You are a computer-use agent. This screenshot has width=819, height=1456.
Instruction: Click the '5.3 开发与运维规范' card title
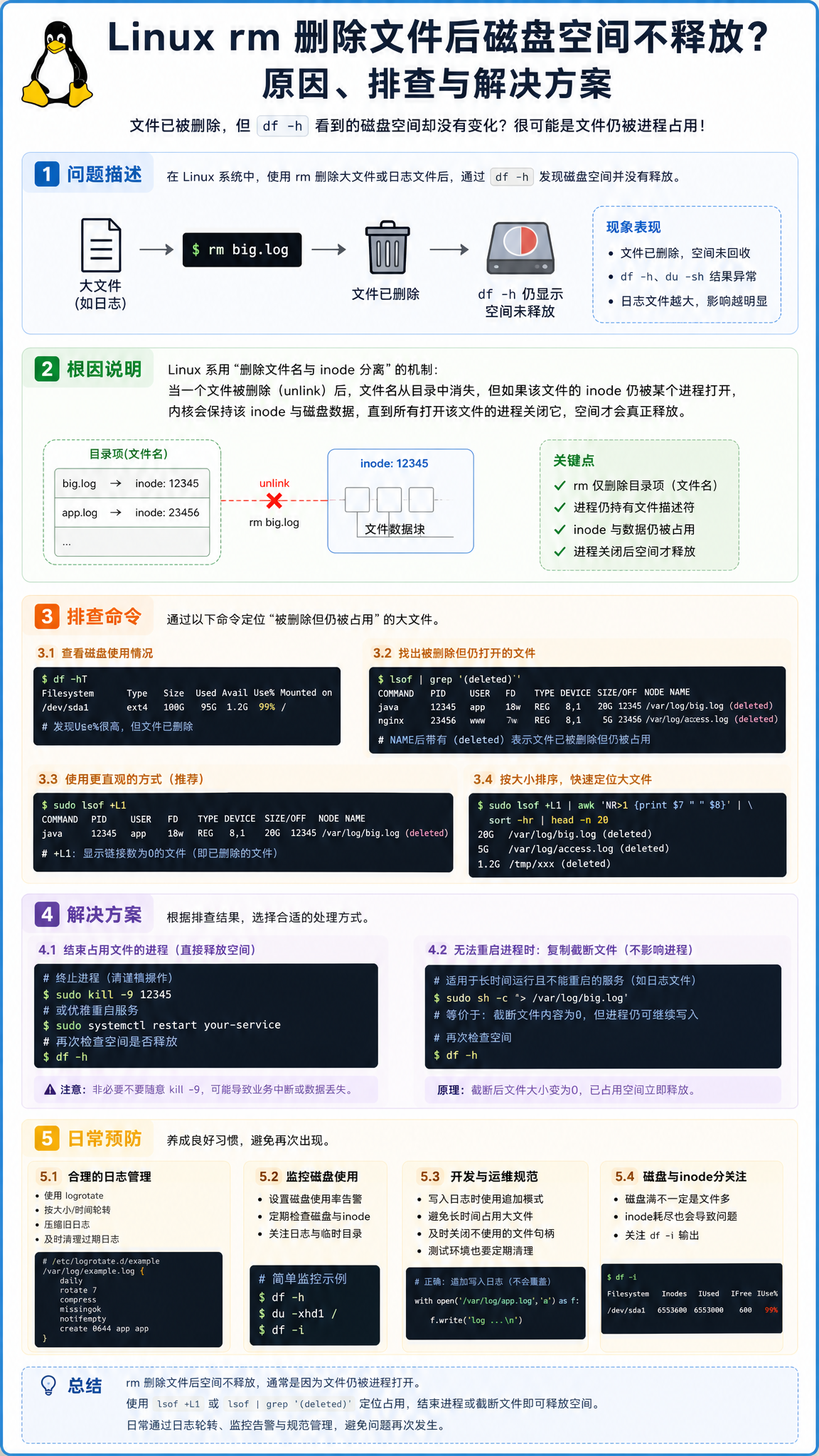tap(478, 1177)
